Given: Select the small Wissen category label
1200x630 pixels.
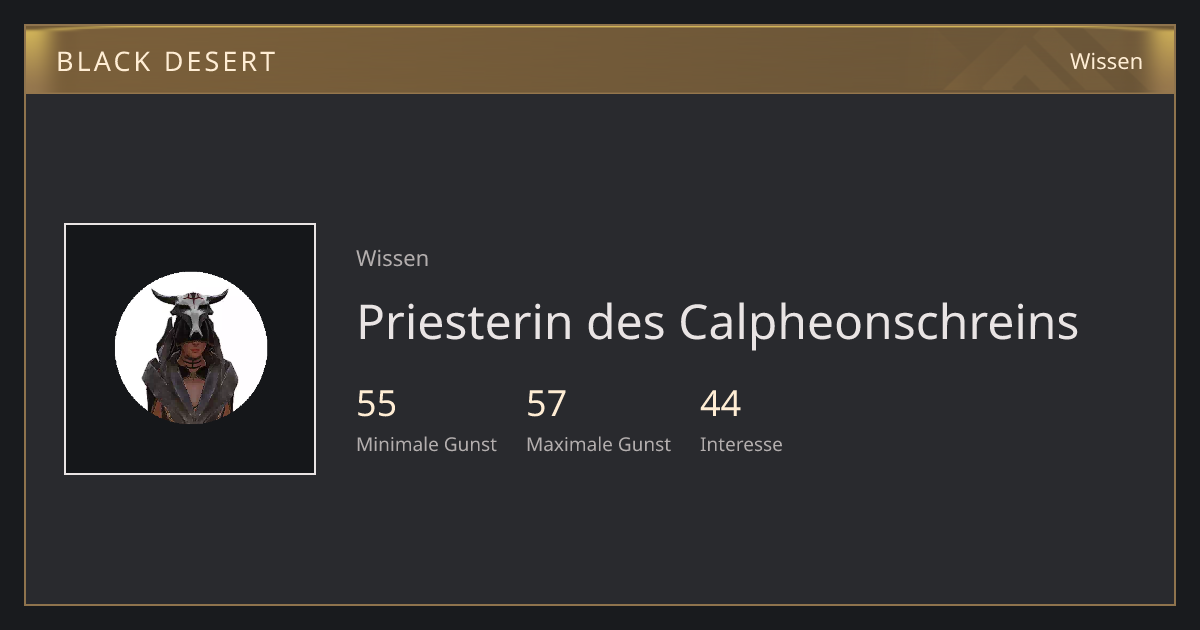Looking at the screenshot, I should pyautogui.click(x=392, y=258).
